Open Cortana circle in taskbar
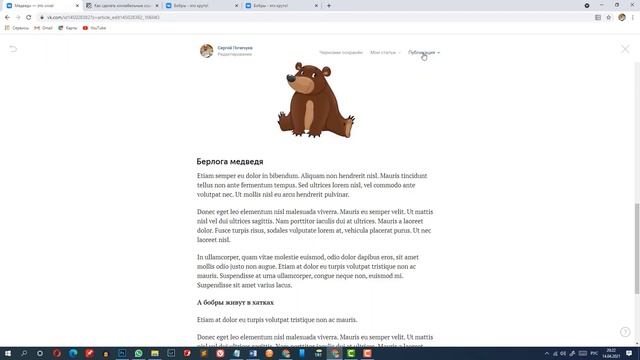640x360 pixels. pyautogui.click(x=40, y=353)
